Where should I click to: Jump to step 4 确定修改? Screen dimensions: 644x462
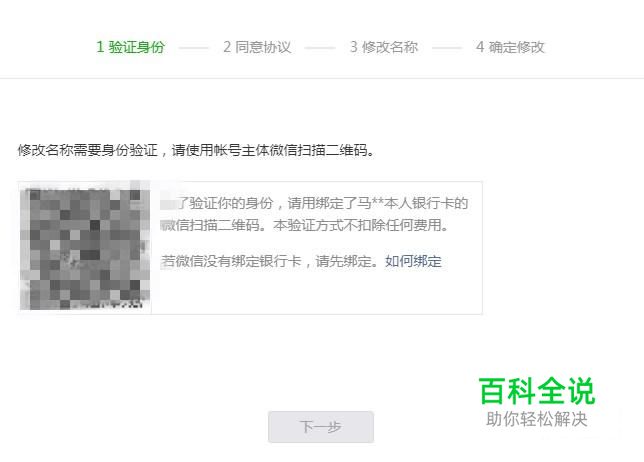click(x=510, y=47)
